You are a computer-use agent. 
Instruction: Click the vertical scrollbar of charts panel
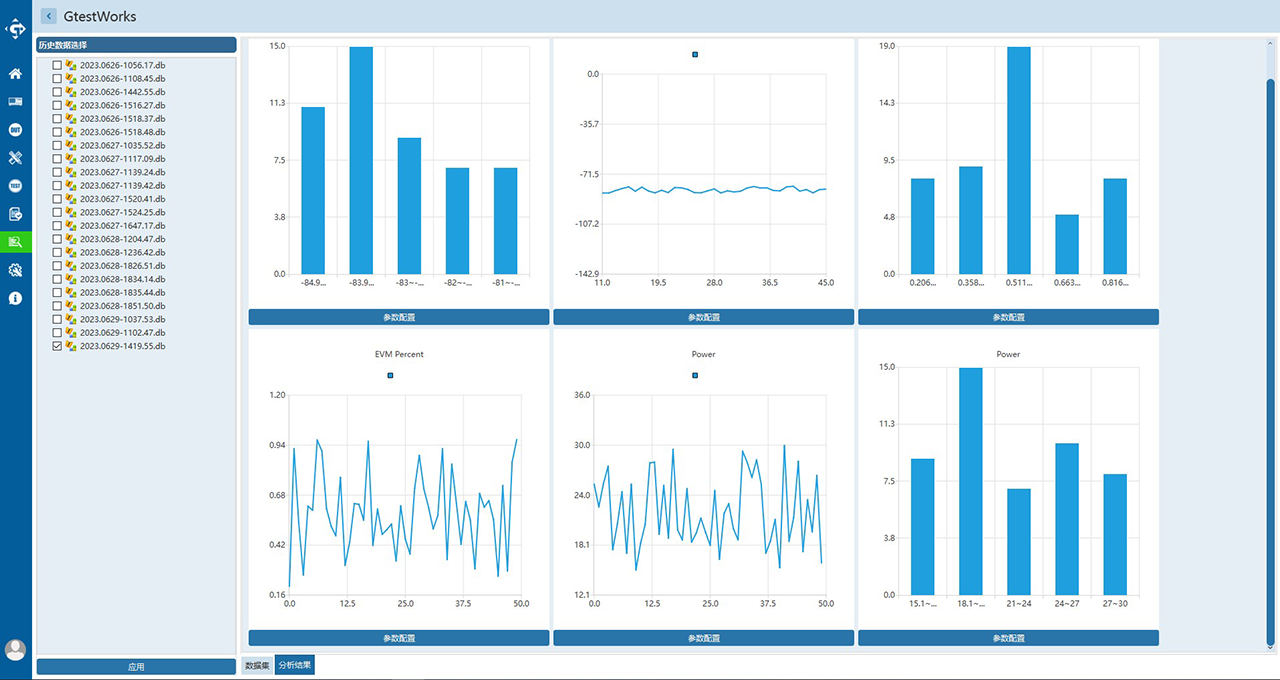click(1271, 360)
